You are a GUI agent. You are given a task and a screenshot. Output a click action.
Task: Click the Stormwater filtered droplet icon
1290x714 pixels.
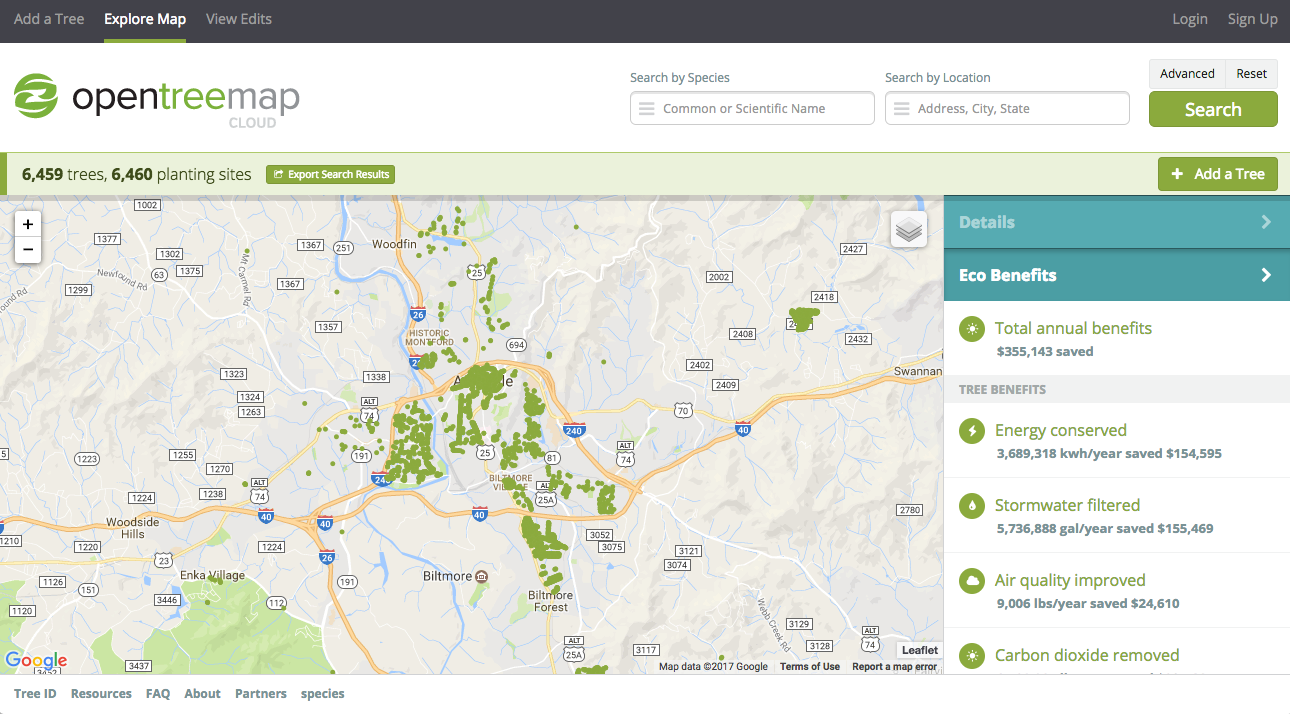(971, 506)
